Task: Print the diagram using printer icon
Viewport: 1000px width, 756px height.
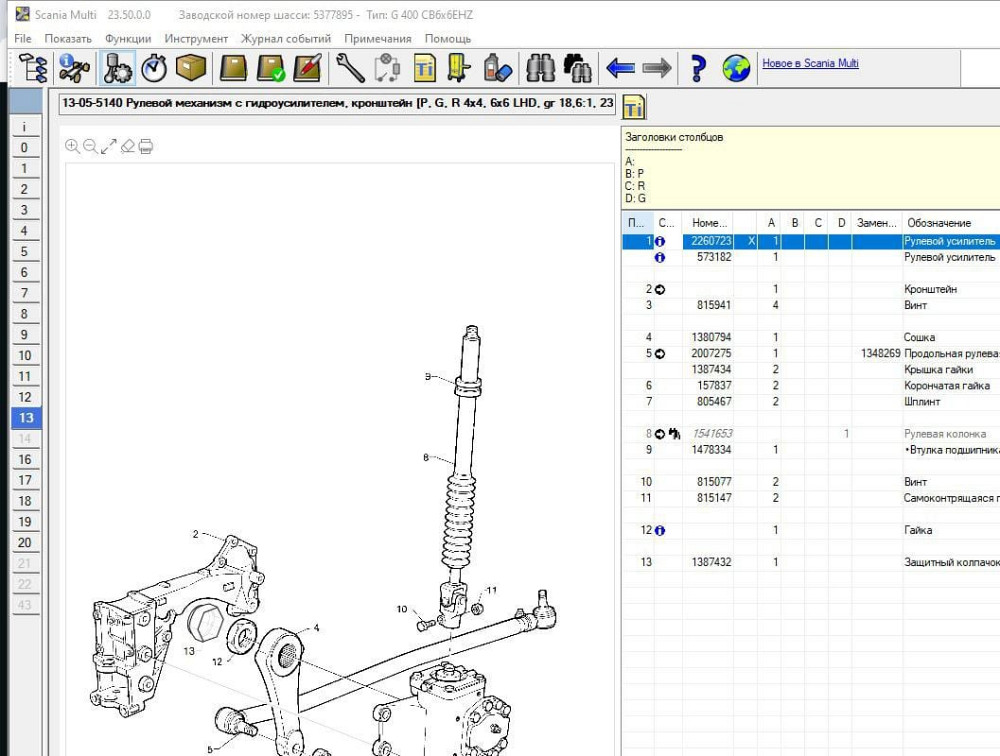Action: [146, 147]
